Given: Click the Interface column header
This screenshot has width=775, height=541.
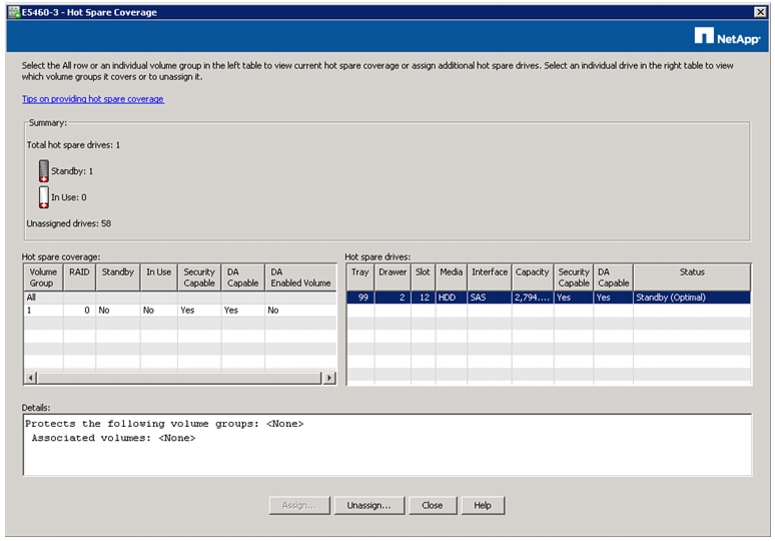Looking at the screenshot, I should click(489, 277).
